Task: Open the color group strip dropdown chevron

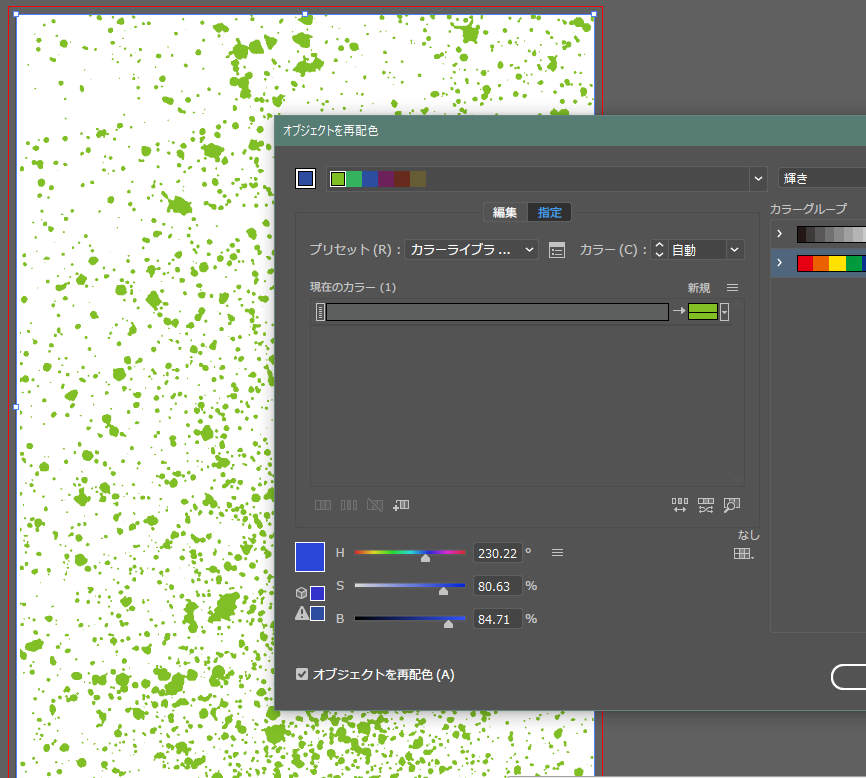Action: click(758, 179)
